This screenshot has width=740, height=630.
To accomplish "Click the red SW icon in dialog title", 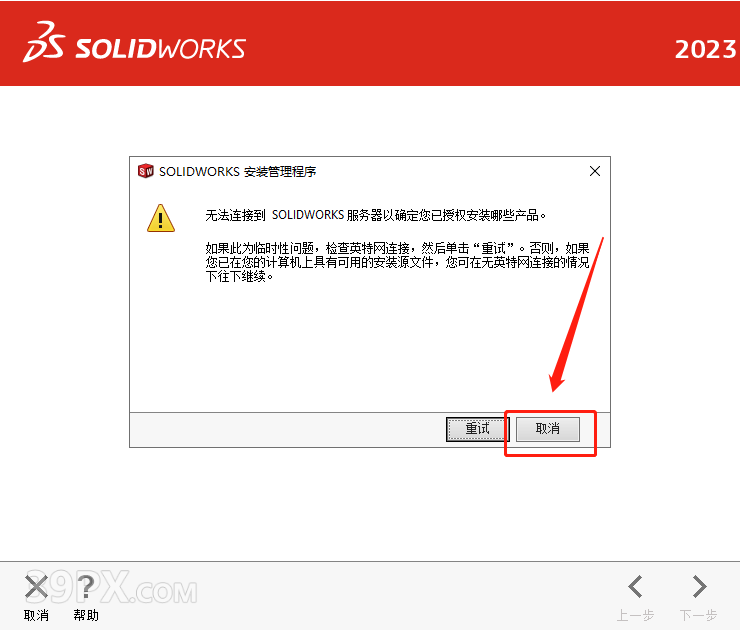I will tap(145, 171).
